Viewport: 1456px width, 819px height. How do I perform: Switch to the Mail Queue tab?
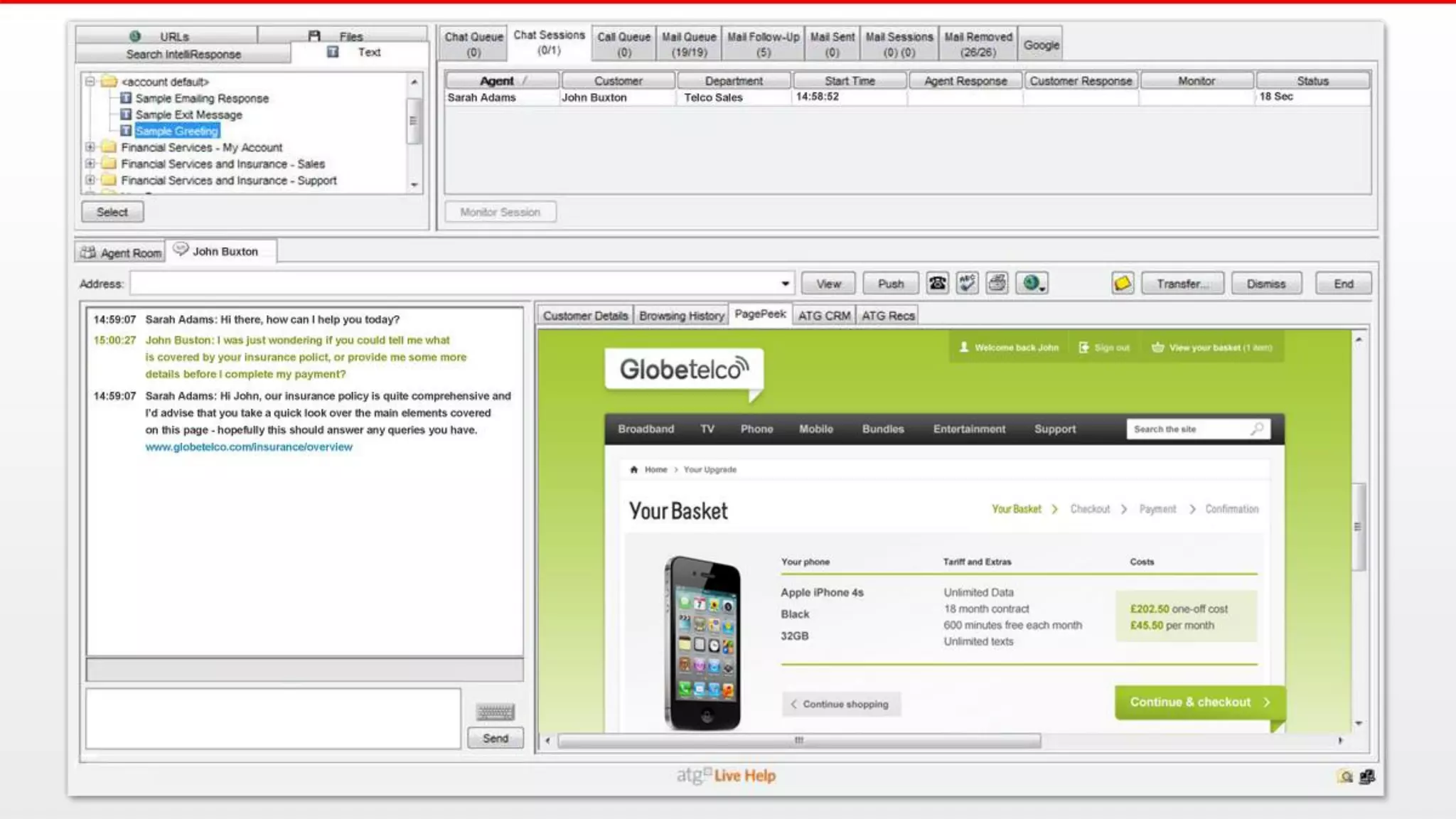click(x=688, y=44)
